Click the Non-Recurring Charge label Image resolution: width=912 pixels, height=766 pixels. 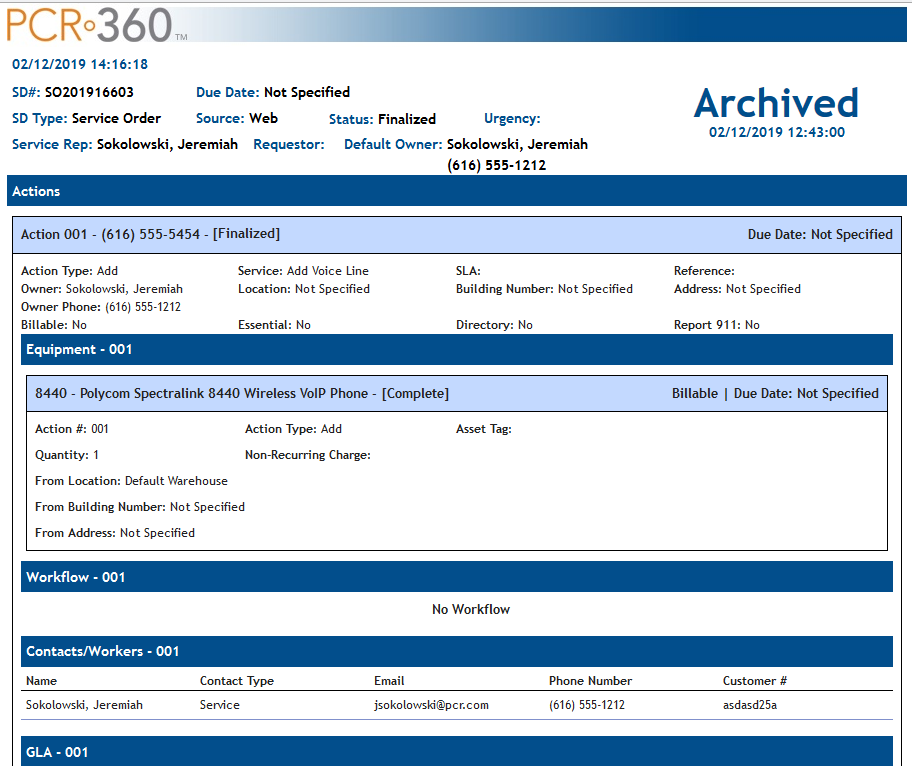[x=308, y=455]
